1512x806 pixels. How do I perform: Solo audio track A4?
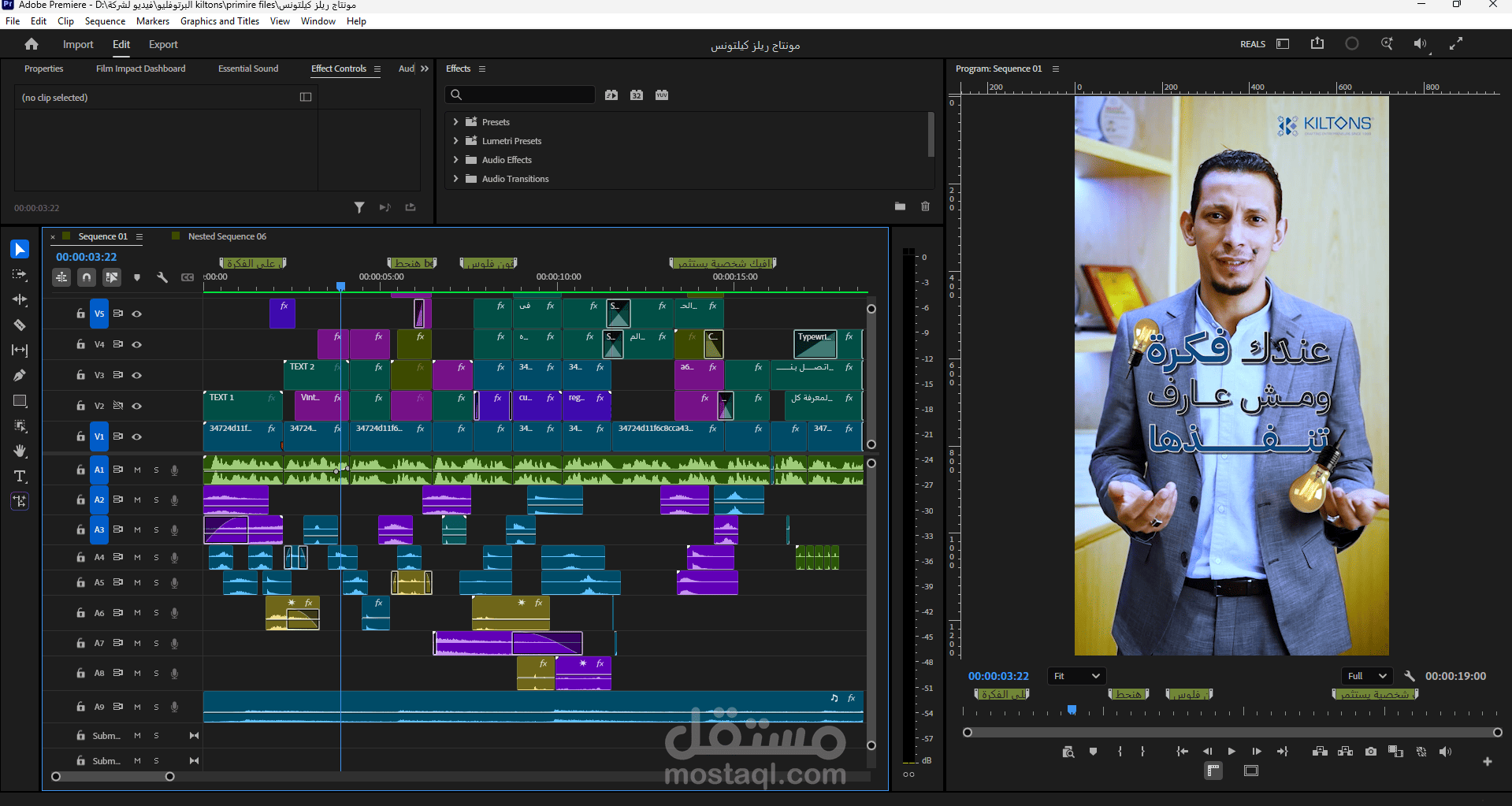tap(156, 557)
